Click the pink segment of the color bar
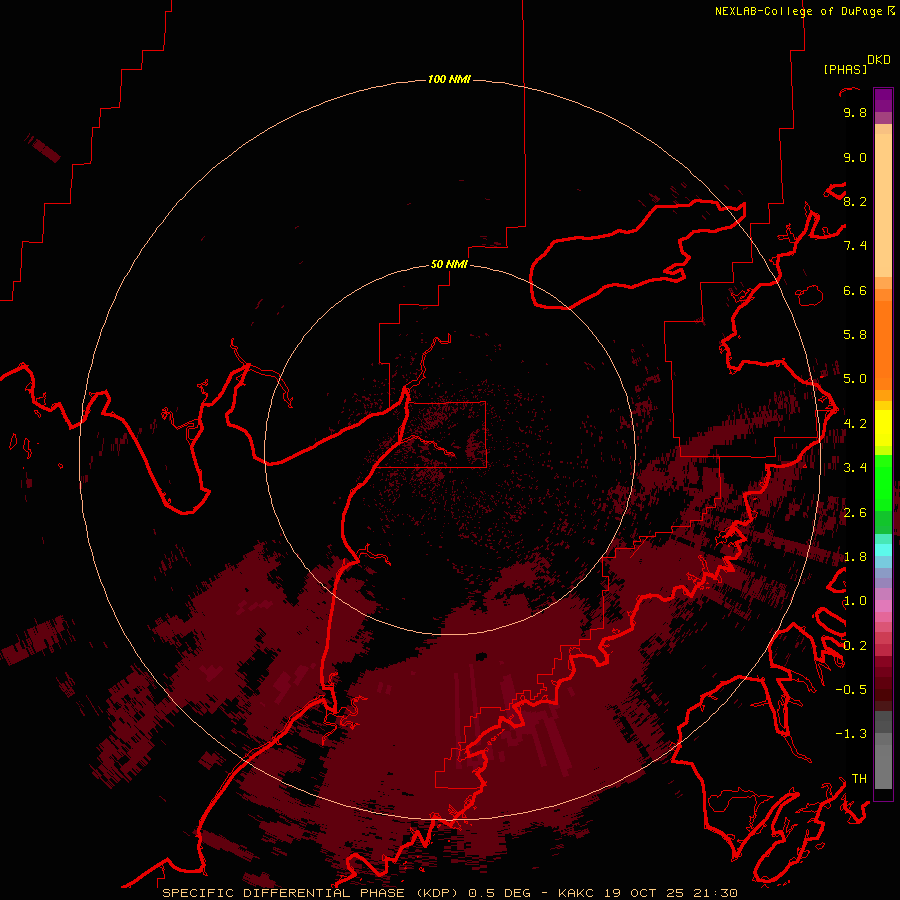900x900 pixels. tap(883, 606)
